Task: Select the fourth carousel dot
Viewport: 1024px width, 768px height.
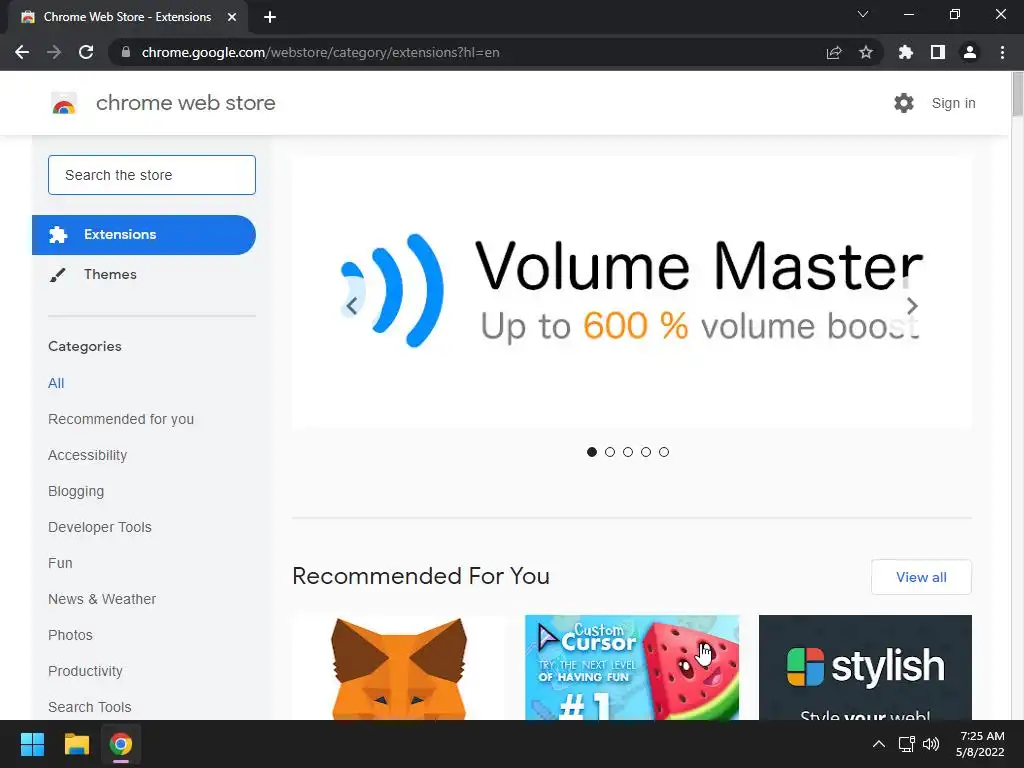Action: [646, 452]
